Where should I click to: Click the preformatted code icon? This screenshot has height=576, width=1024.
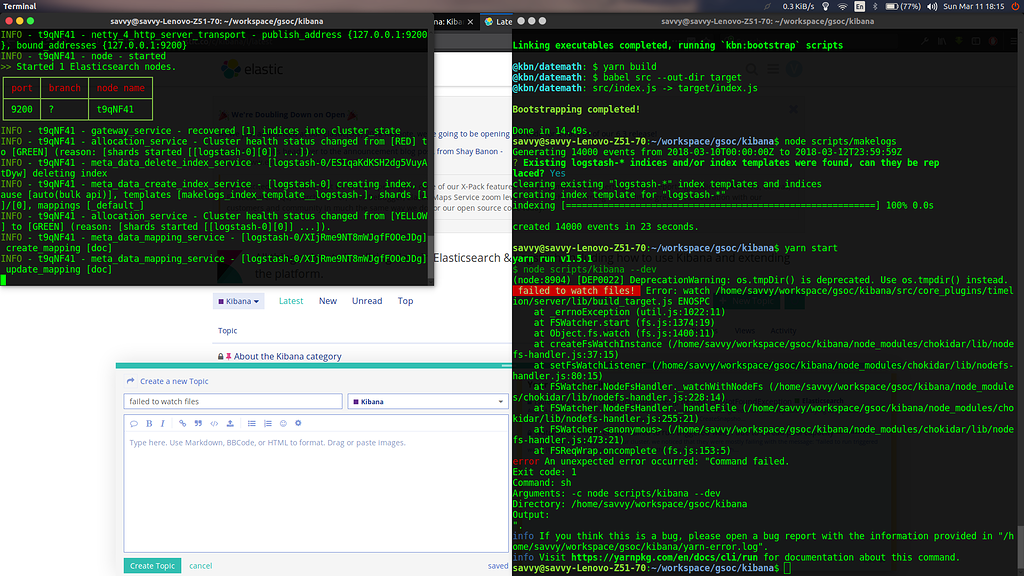click(x=213, y=424)
